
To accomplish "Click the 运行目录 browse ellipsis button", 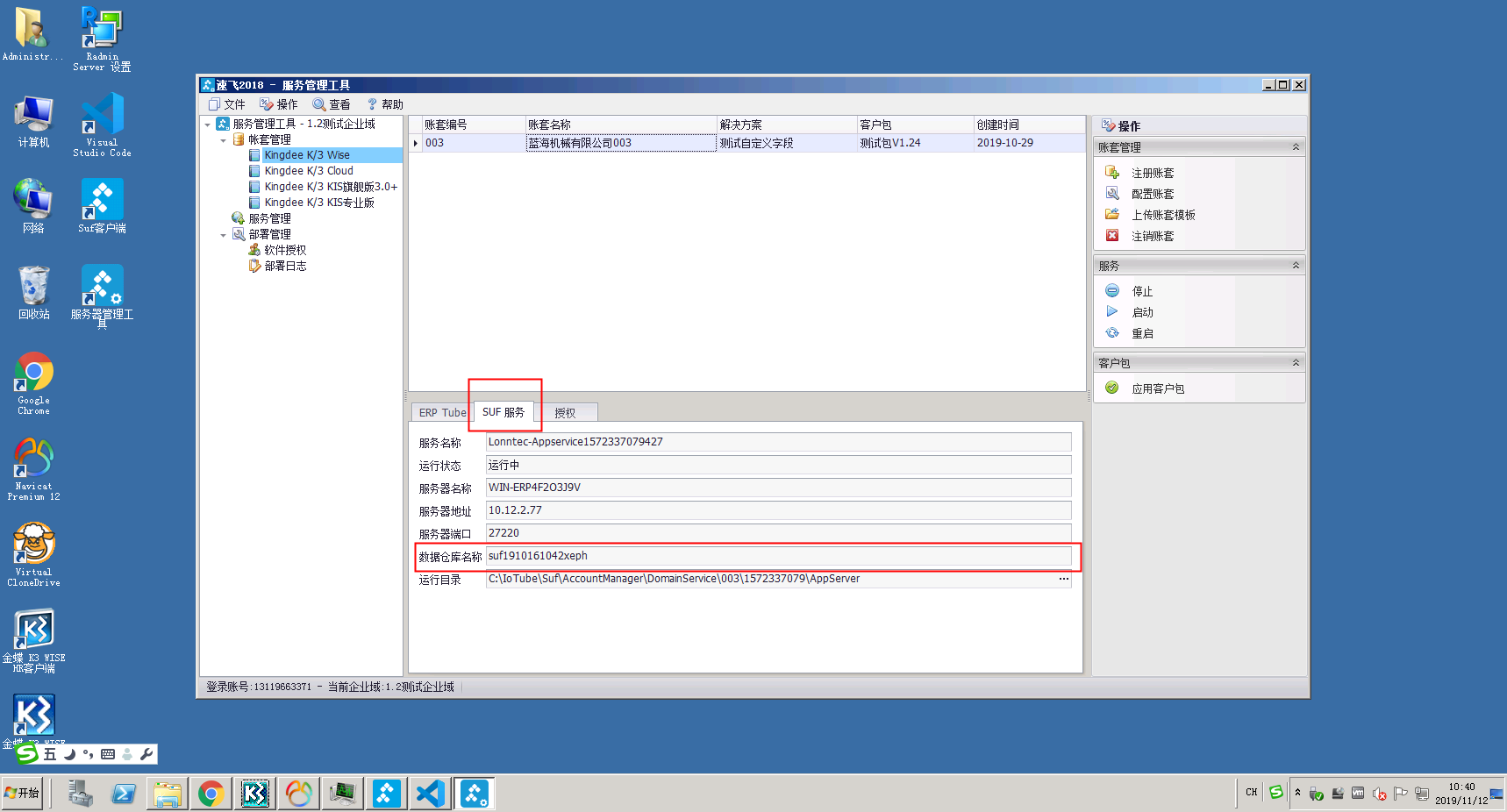I will tap(1063, 579).
